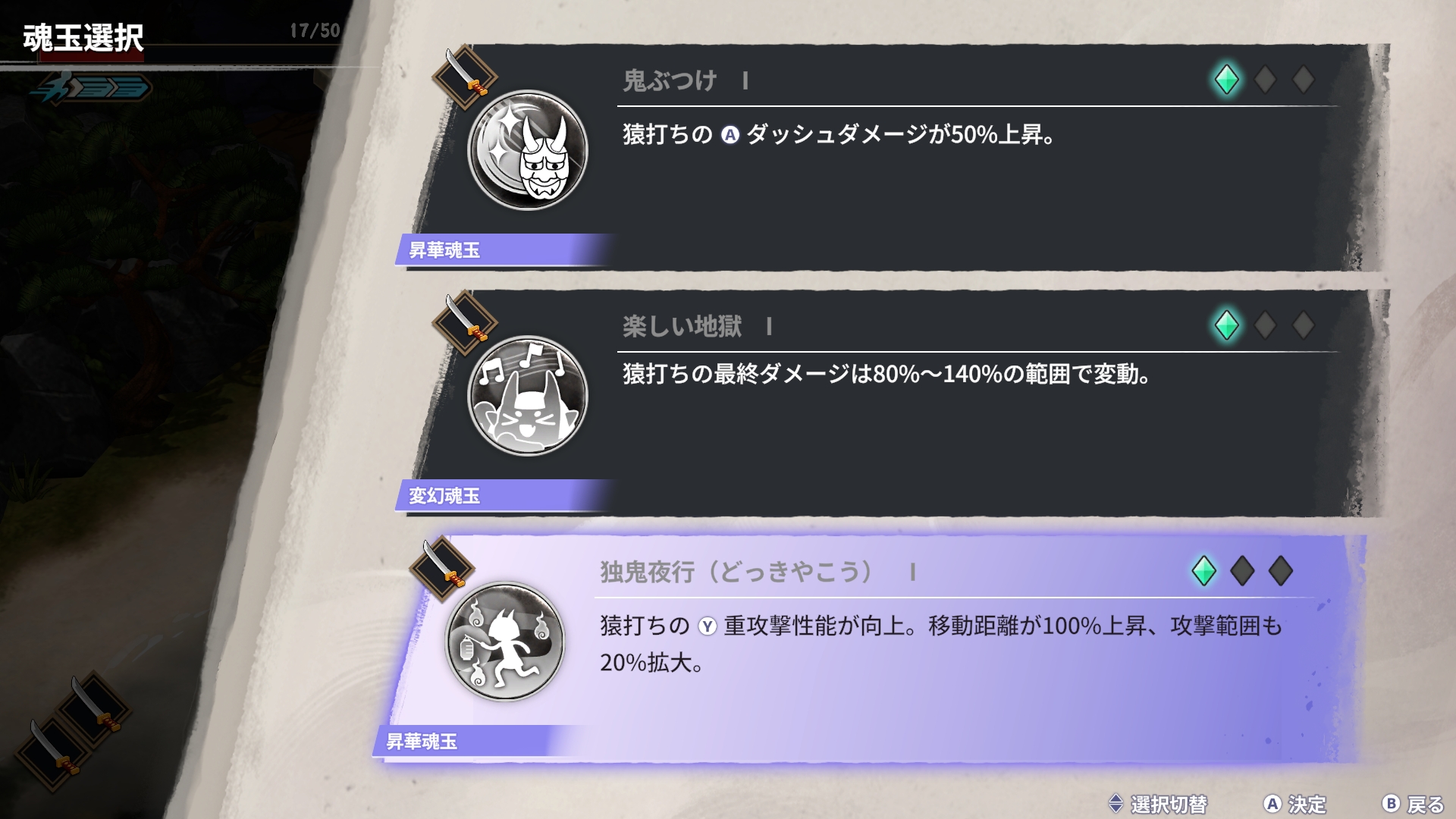Click the 魂玉選択 screen title

click(x=83, y=38)
